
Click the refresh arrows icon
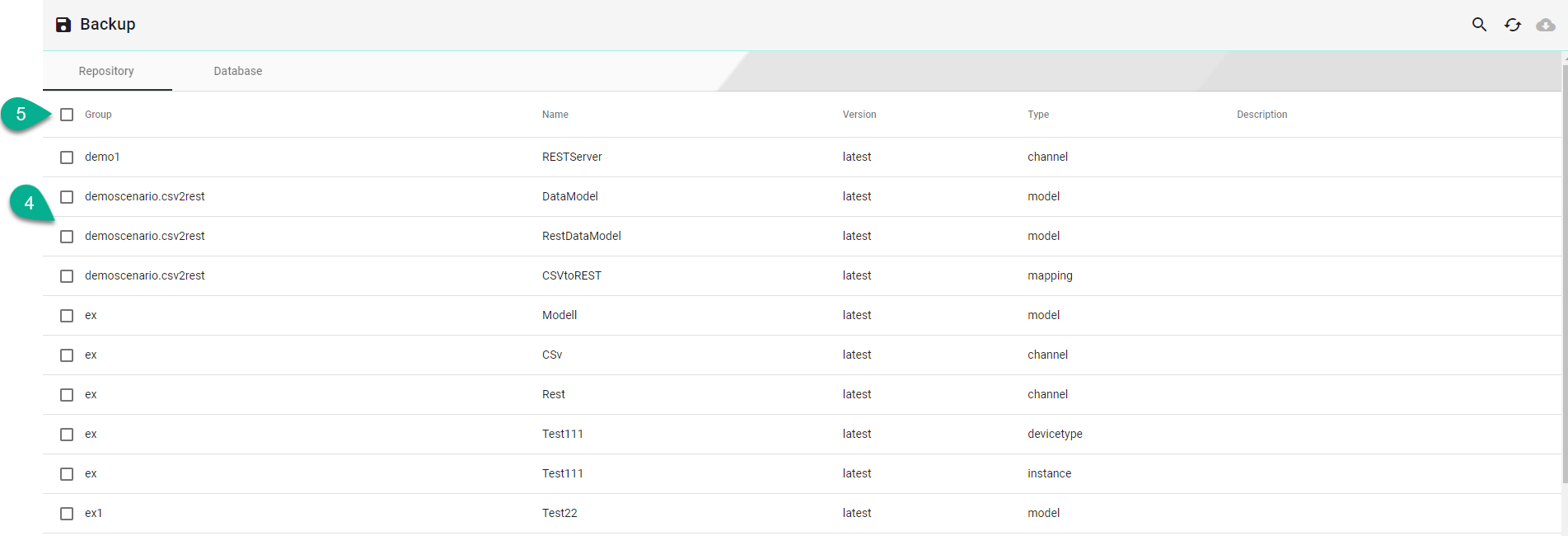[1513, 25]
